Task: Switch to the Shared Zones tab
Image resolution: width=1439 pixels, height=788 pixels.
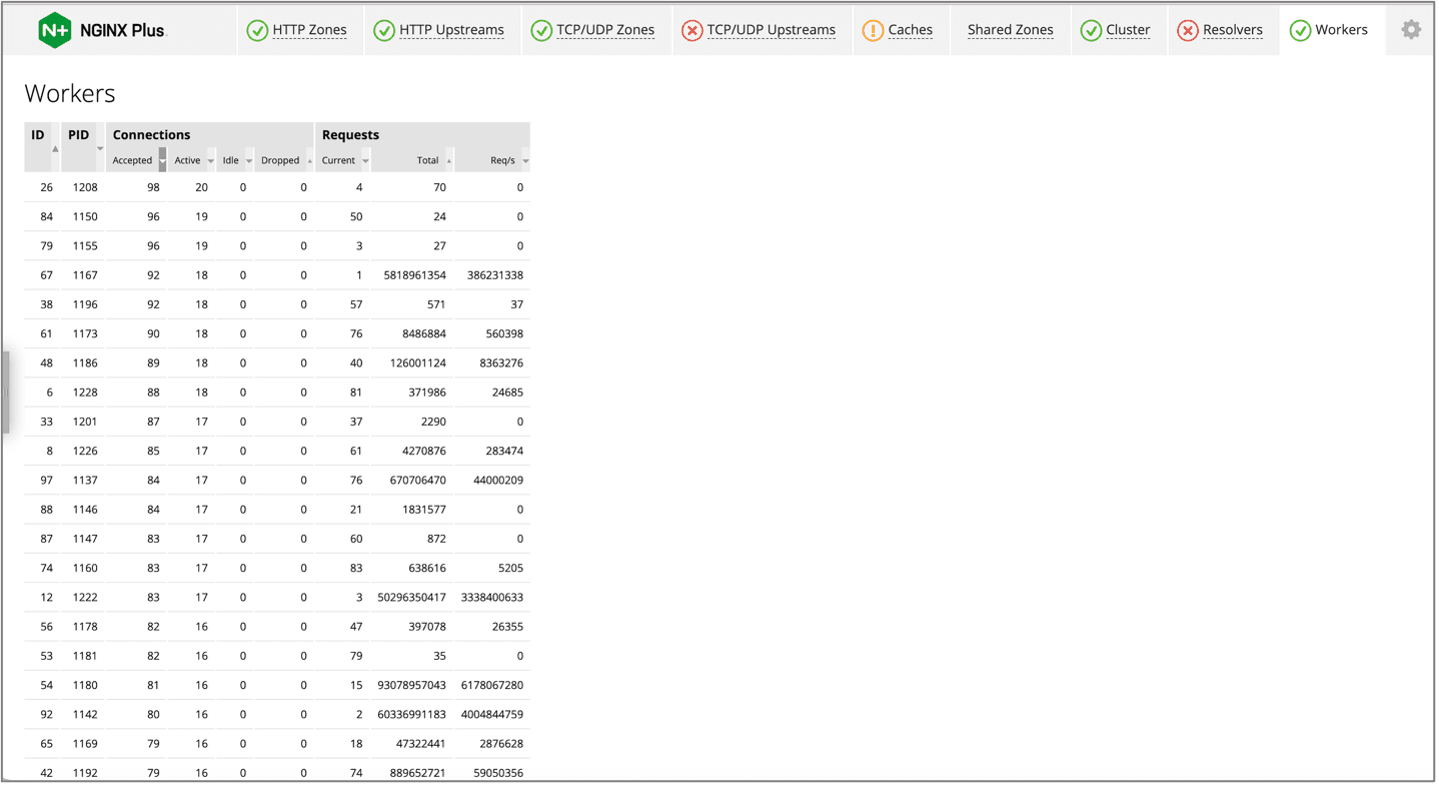Action: click(x=1009, y=30)
